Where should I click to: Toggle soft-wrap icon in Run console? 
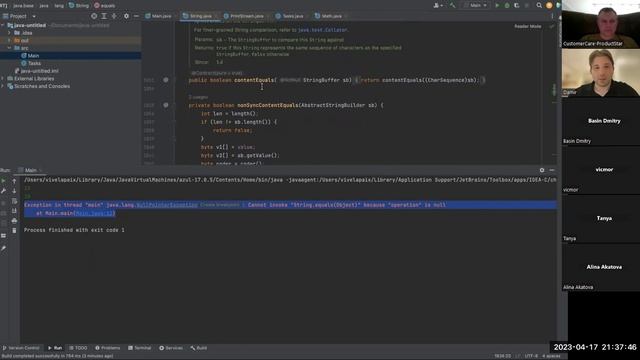pyautogui.click(x=14, y=201)
